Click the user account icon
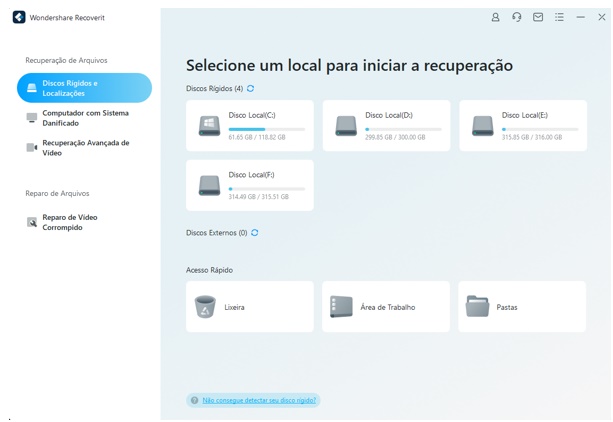613x422 pixels. pyautogui.click(x=495, y=17)
